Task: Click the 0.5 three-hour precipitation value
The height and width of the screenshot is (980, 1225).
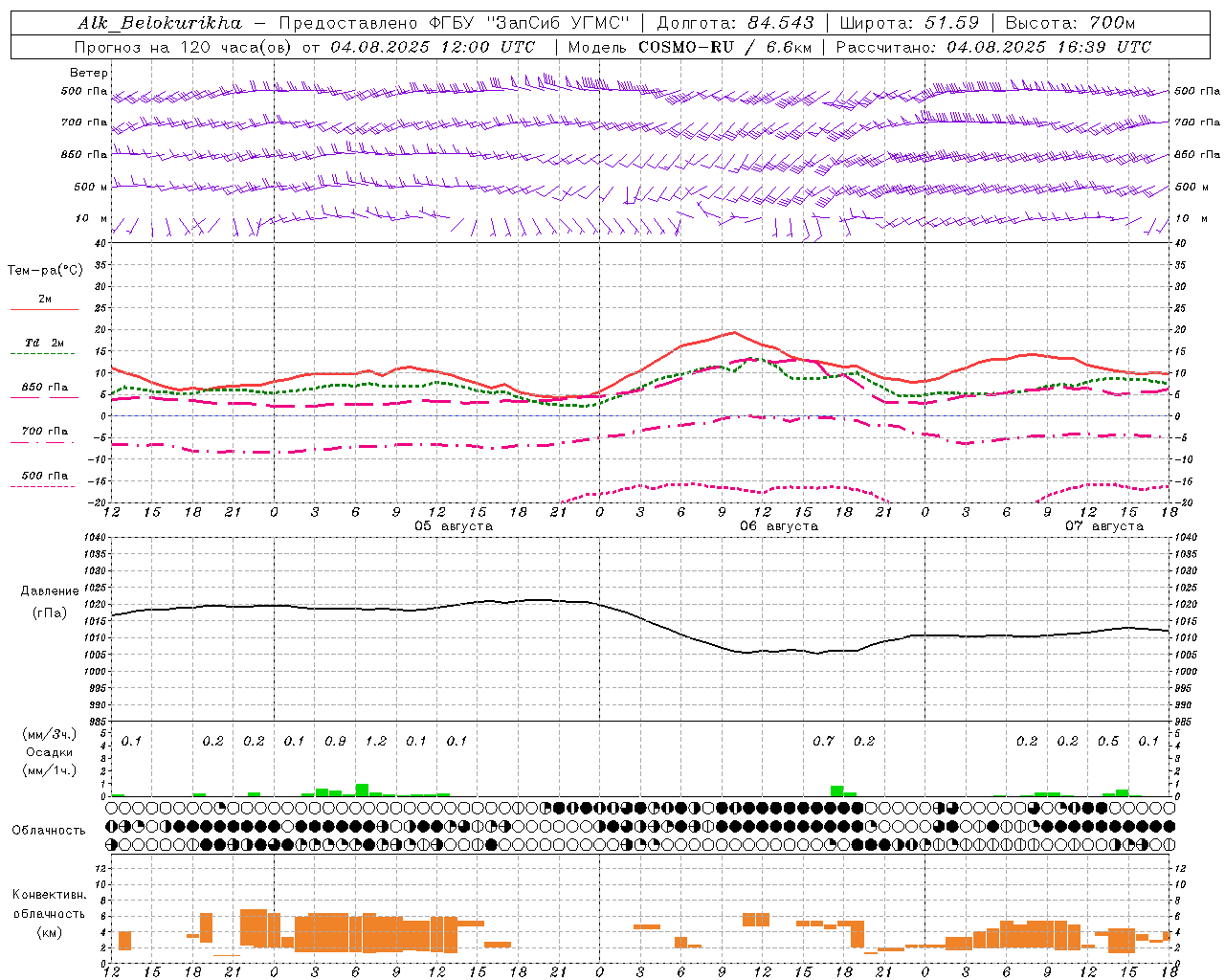Action: click(x=1108, y=742)
